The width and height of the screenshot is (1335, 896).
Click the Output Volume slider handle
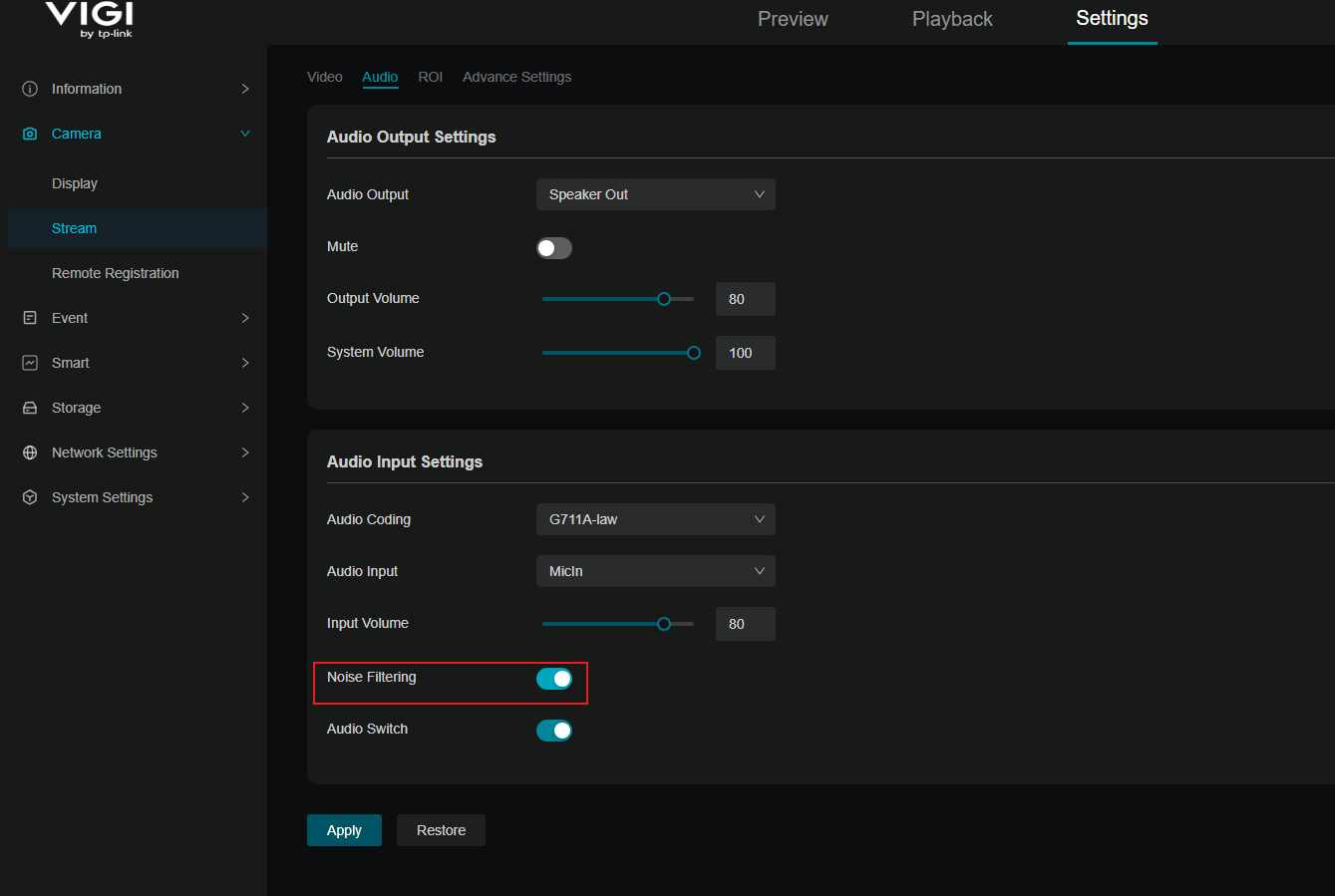pos(664,299)
